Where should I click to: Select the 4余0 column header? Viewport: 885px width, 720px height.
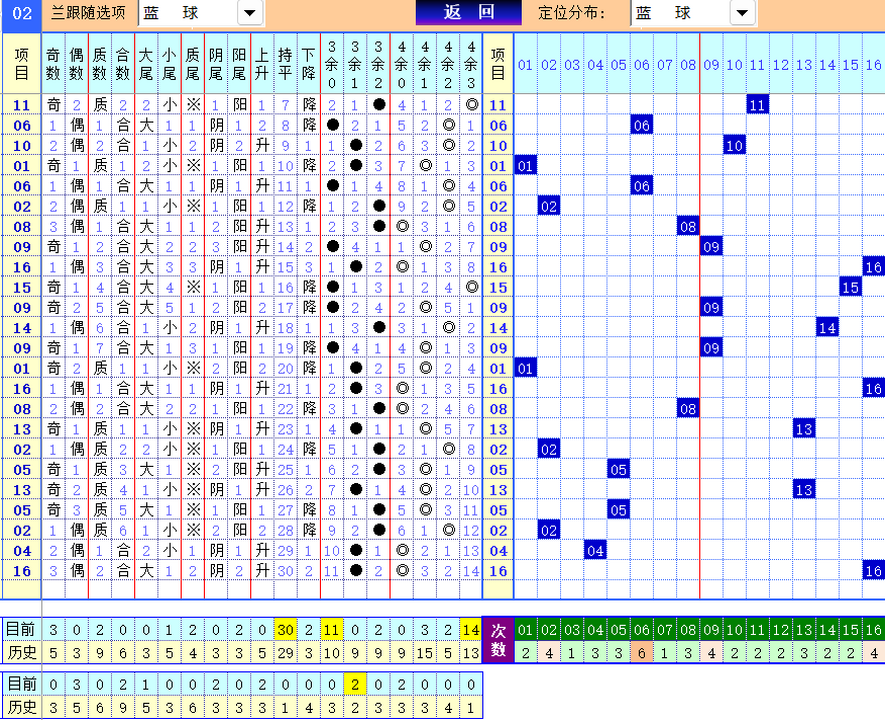[x=401, y=63]
